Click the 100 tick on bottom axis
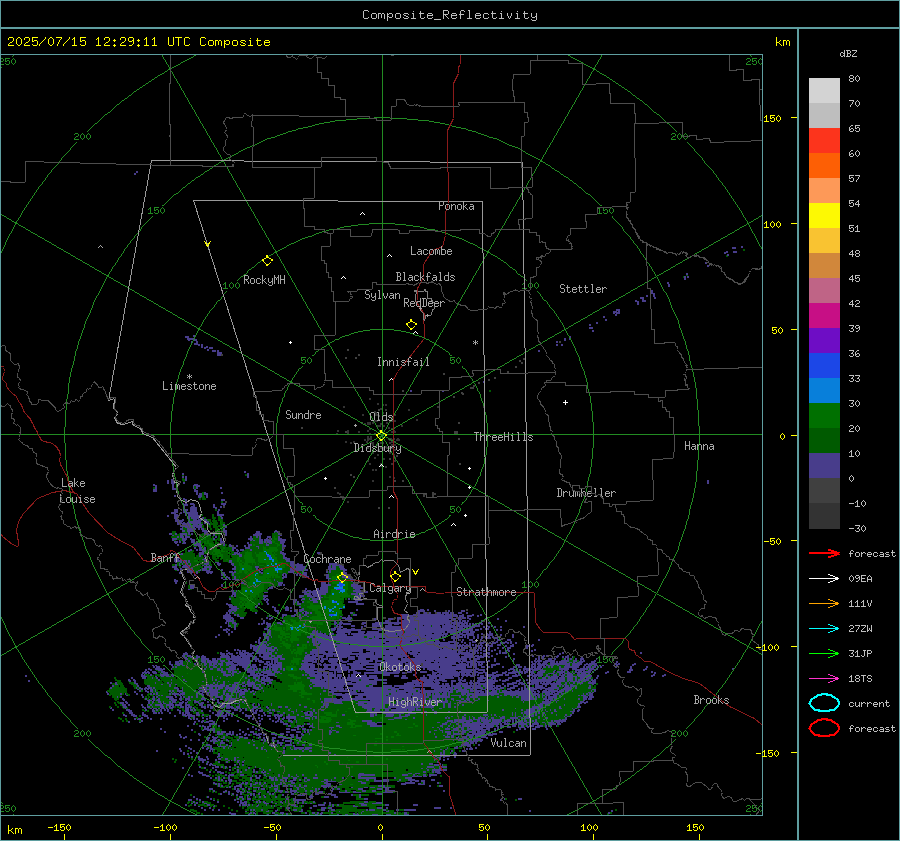The width and height of the screenshot is (900, 841). 589,827
